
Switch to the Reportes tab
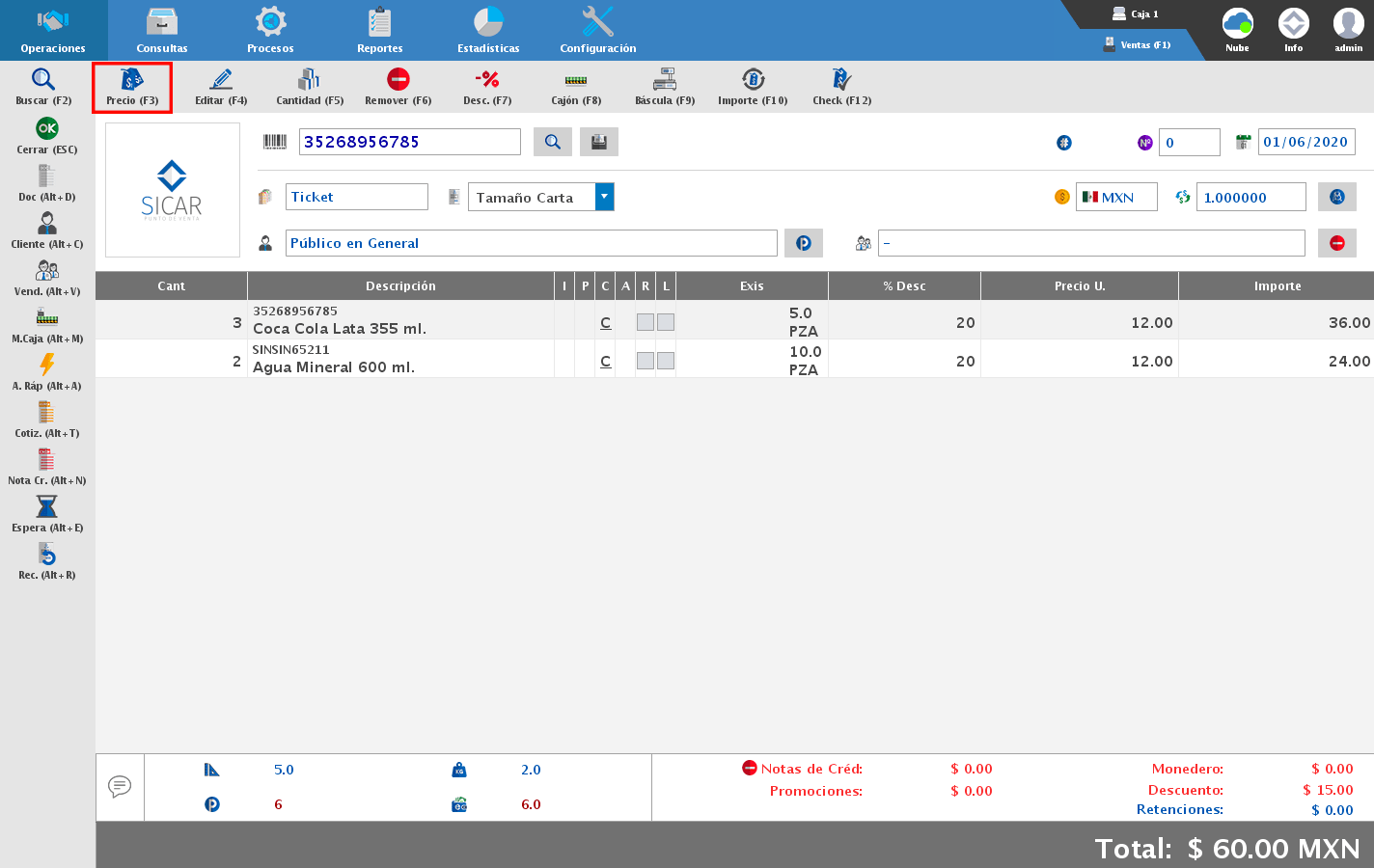coord(380,30)
